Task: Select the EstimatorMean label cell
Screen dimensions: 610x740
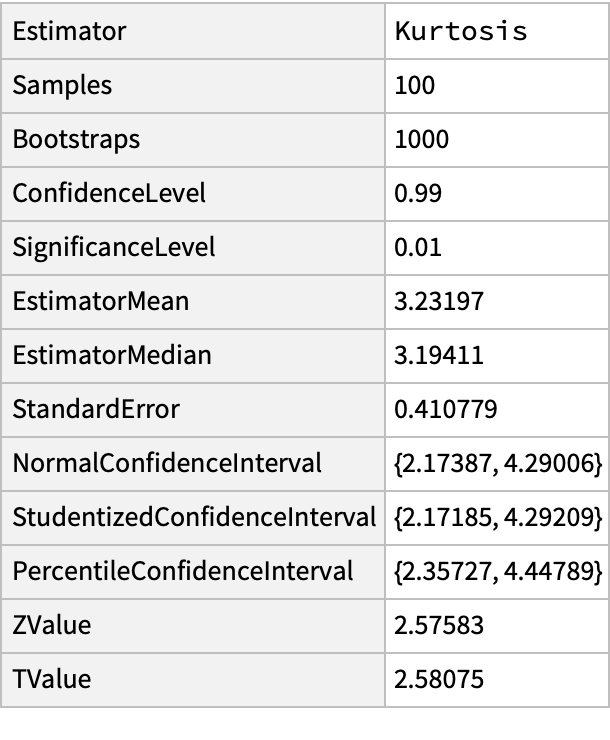Action: 101,301
